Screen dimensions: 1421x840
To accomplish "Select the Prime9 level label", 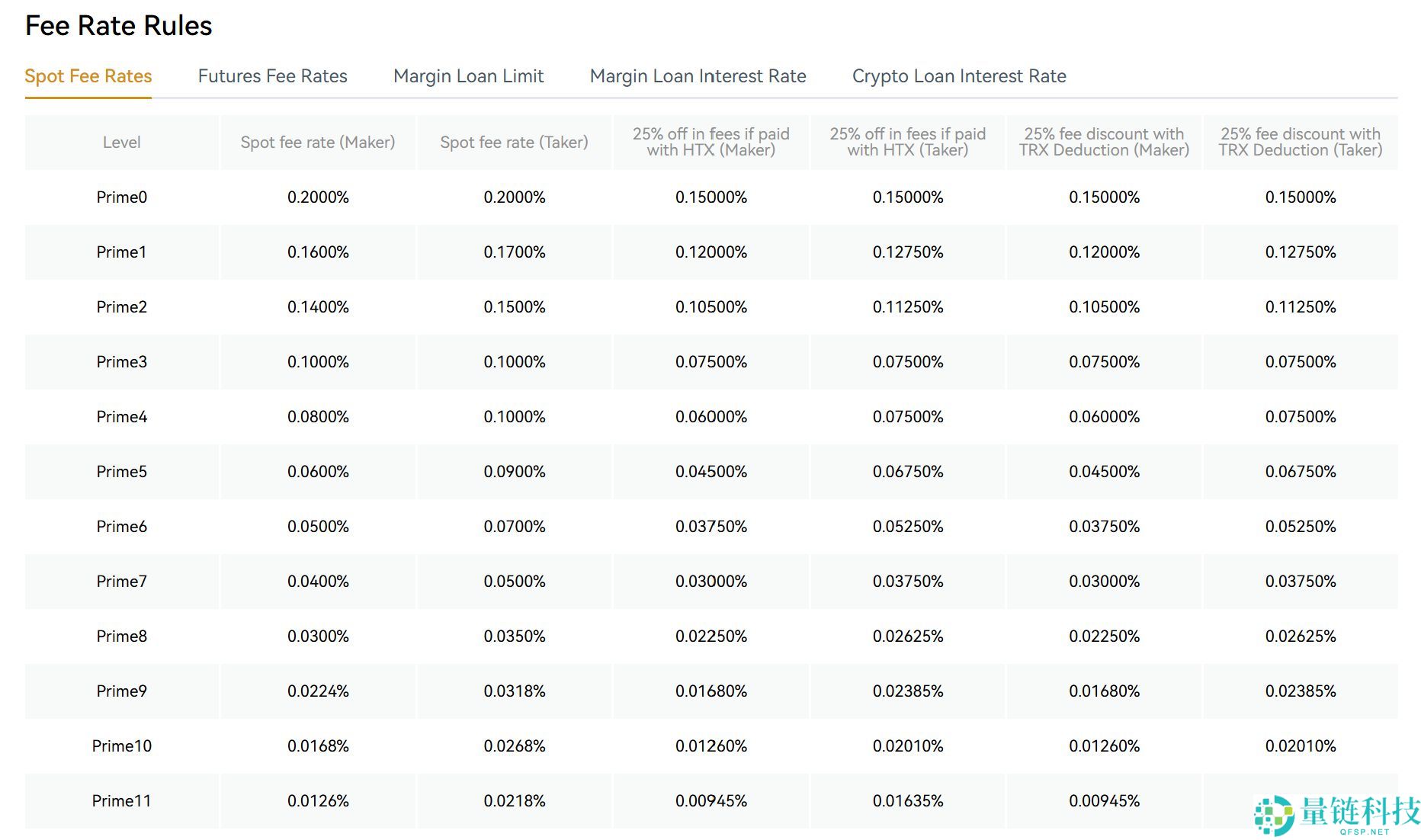I will (x=122, y=691).
